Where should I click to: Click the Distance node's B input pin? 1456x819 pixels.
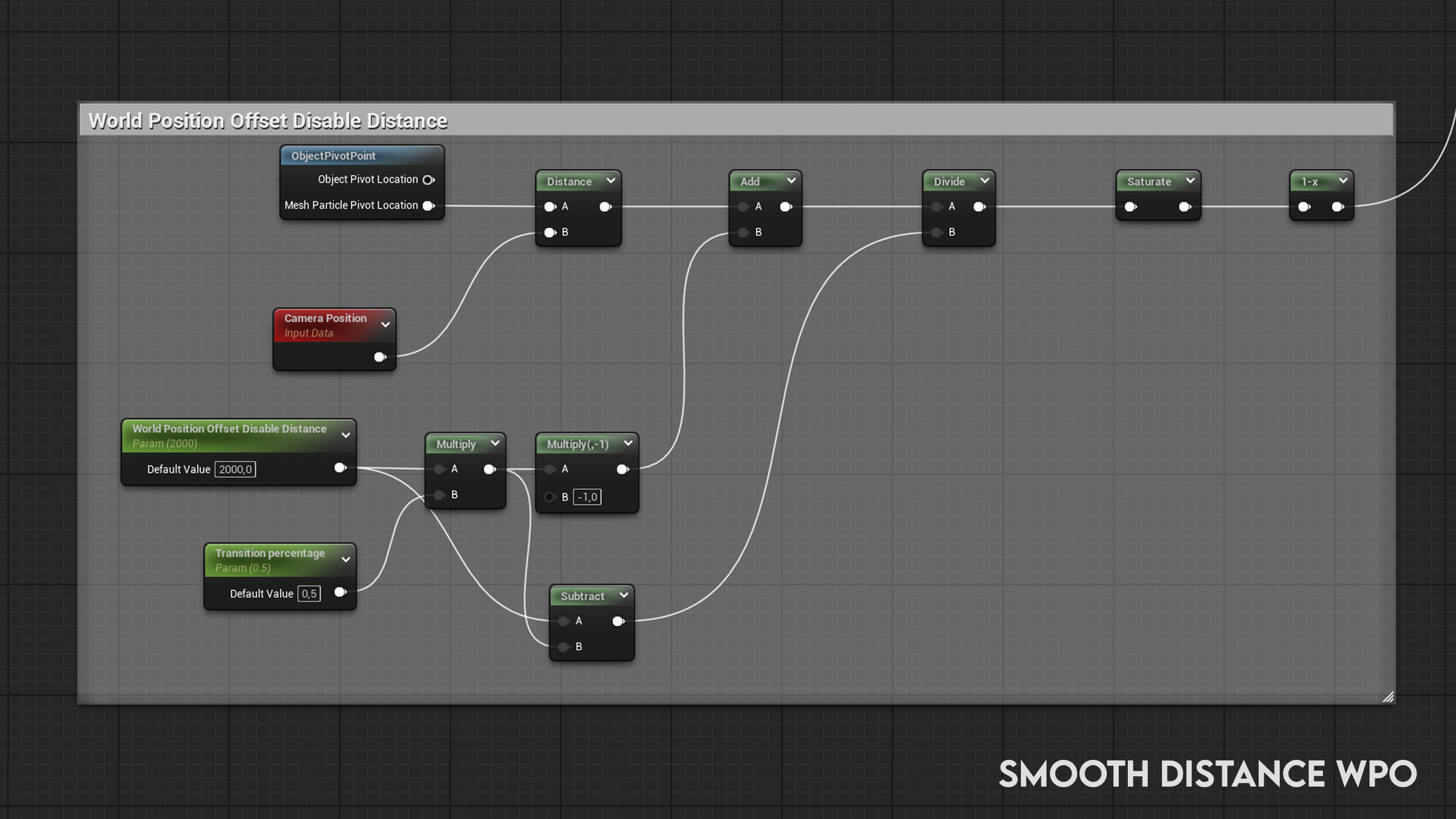(x=549, y=232)
